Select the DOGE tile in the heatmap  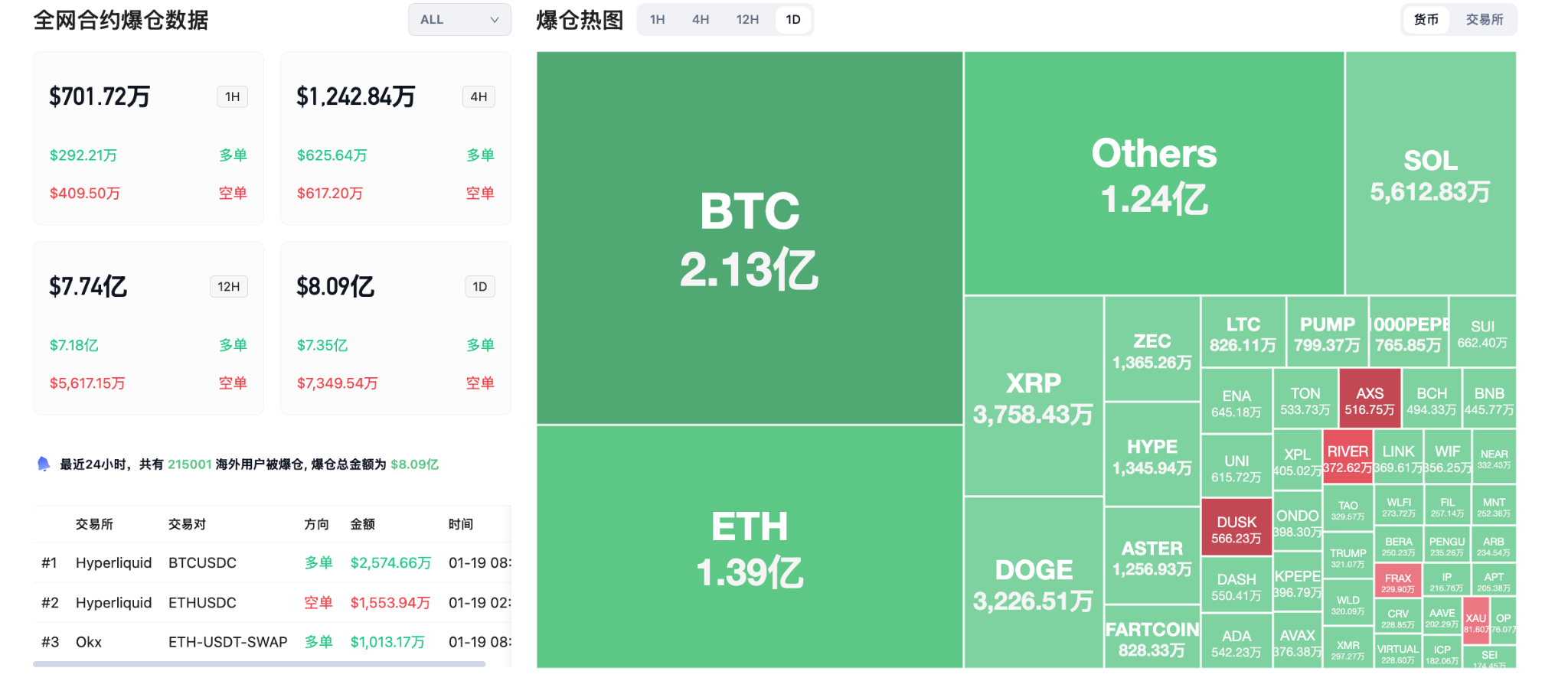(x=1033, y=583)
